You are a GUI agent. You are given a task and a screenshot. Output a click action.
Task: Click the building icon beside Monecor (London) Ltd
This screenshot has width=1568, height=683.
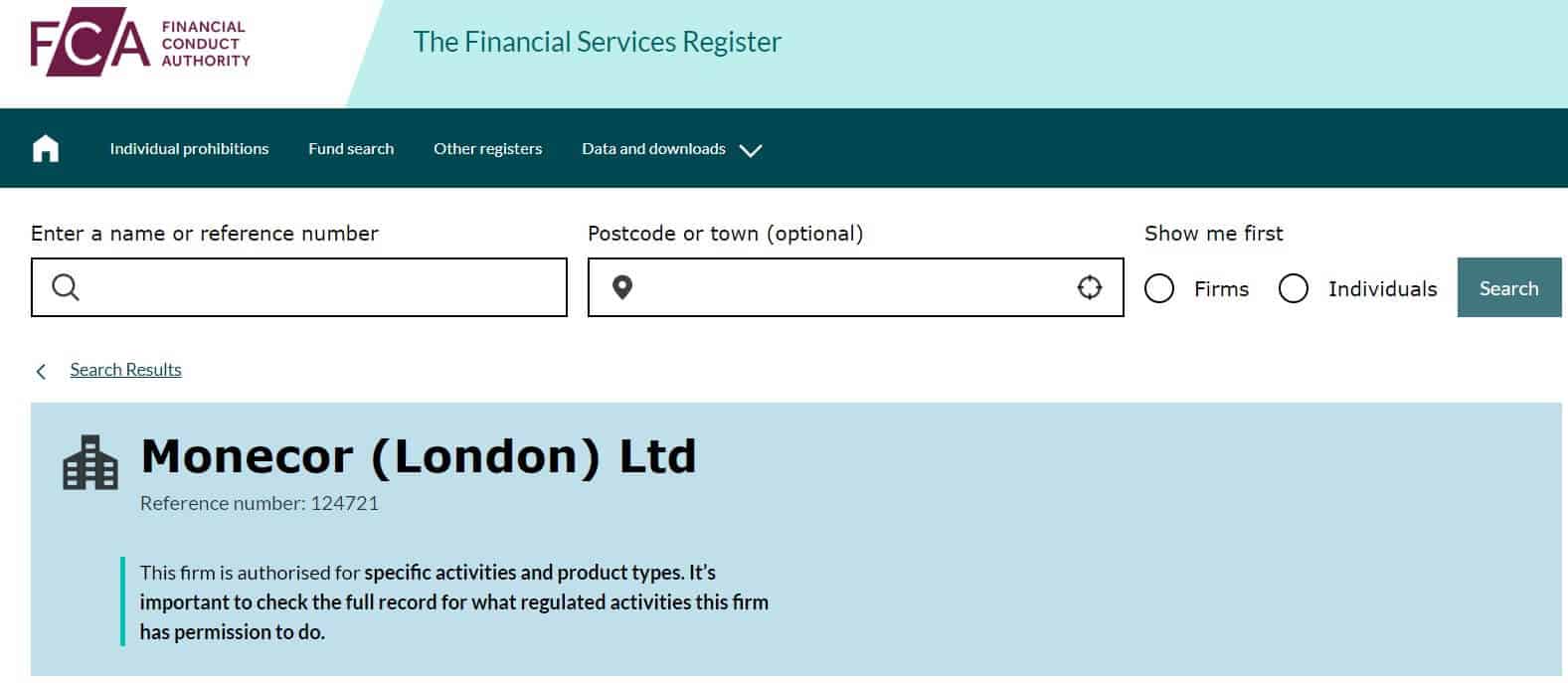tap(87, 461)
